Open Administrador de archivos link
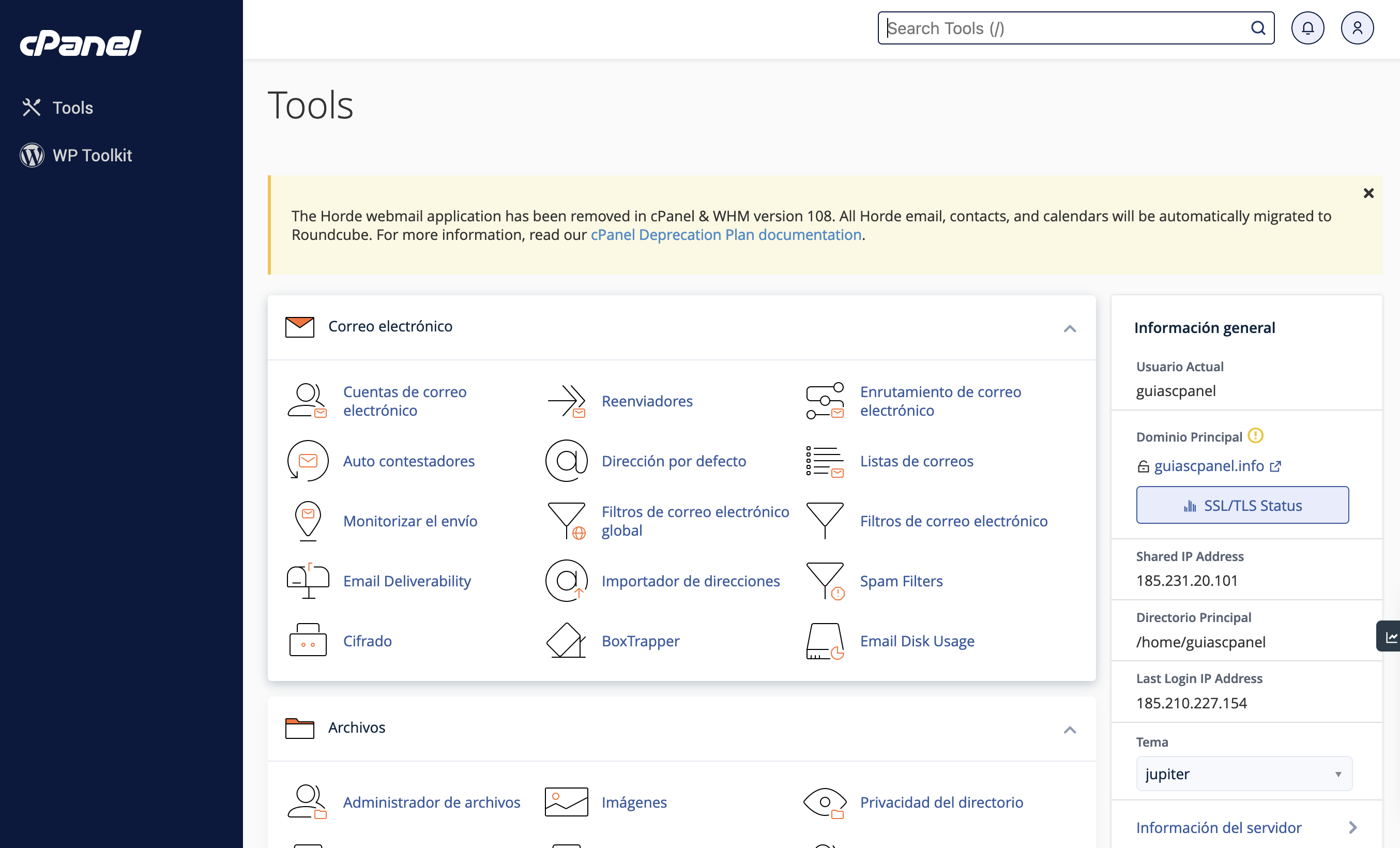Screen dimensions: 1400x848 [x=431, y=802]
